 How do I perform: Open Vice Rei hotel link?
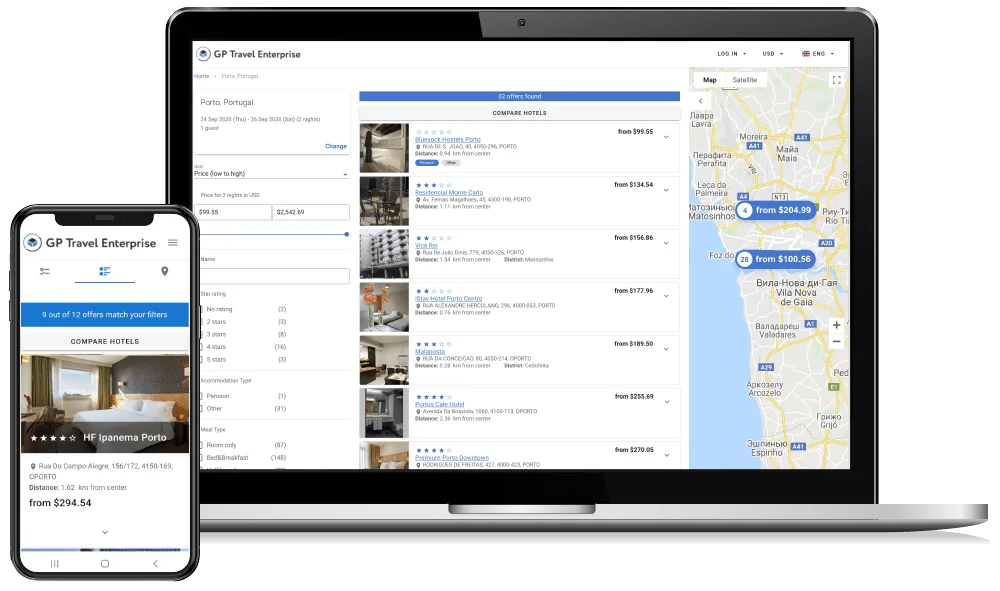point(426,245)
